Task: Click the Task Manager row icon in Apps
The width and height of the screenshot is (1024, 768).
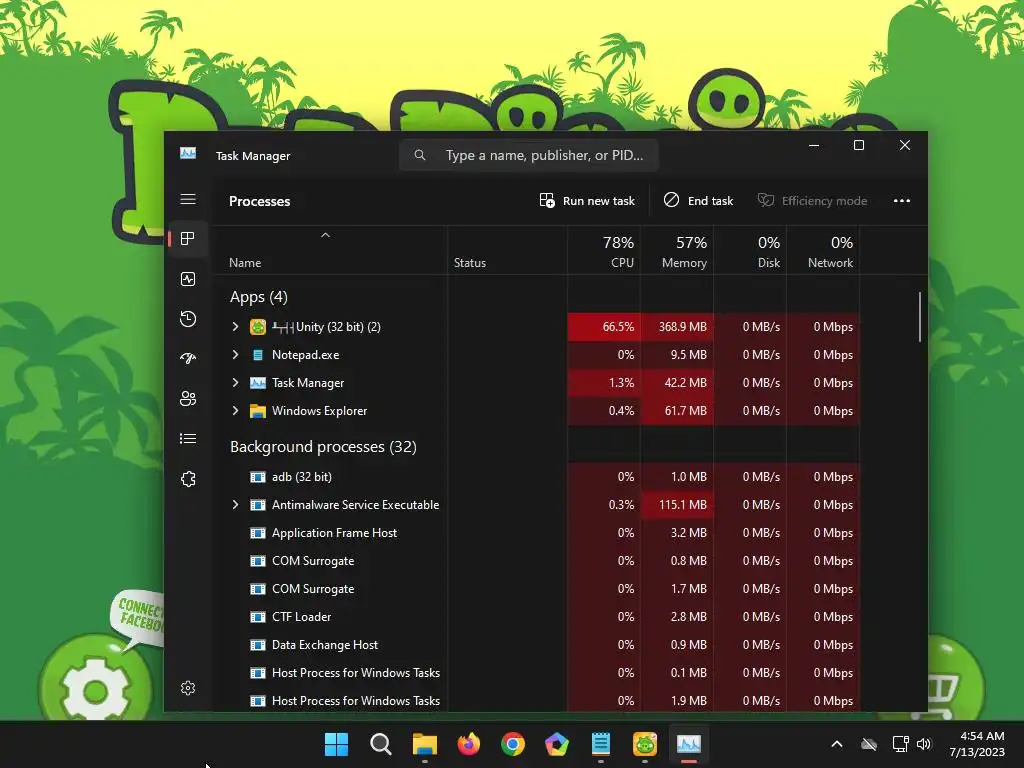Action: point(258,383)
